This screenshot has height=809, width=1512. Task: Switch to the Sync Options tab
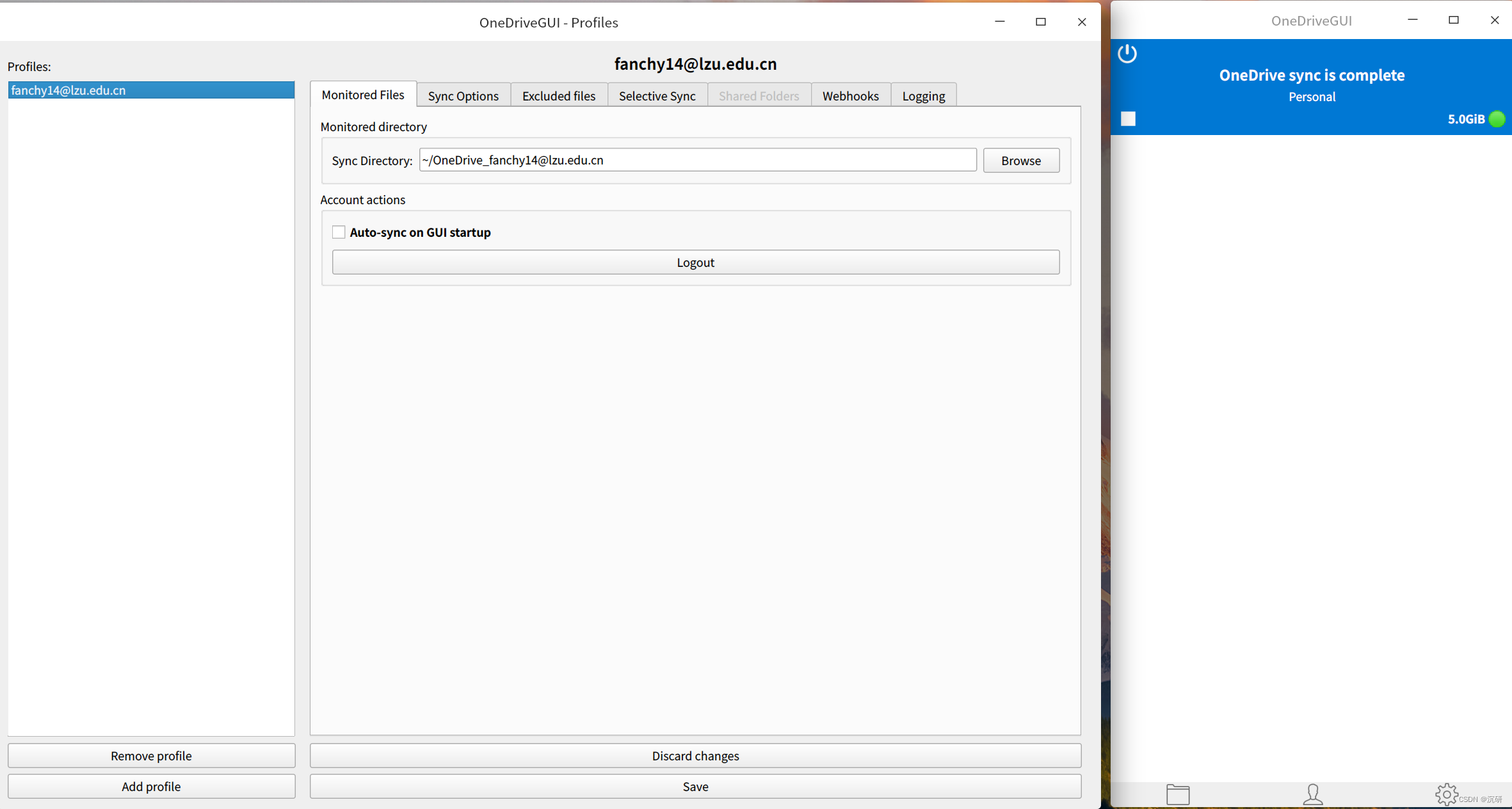coord(463,96)
